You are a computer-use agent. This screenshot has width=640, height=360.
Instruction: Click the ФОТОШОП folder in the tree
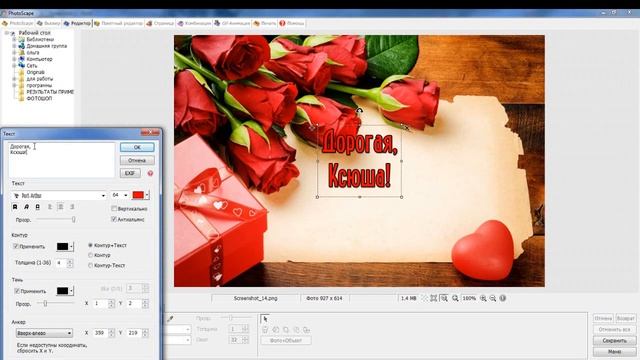pyautogui.click(x=39, y=98)
